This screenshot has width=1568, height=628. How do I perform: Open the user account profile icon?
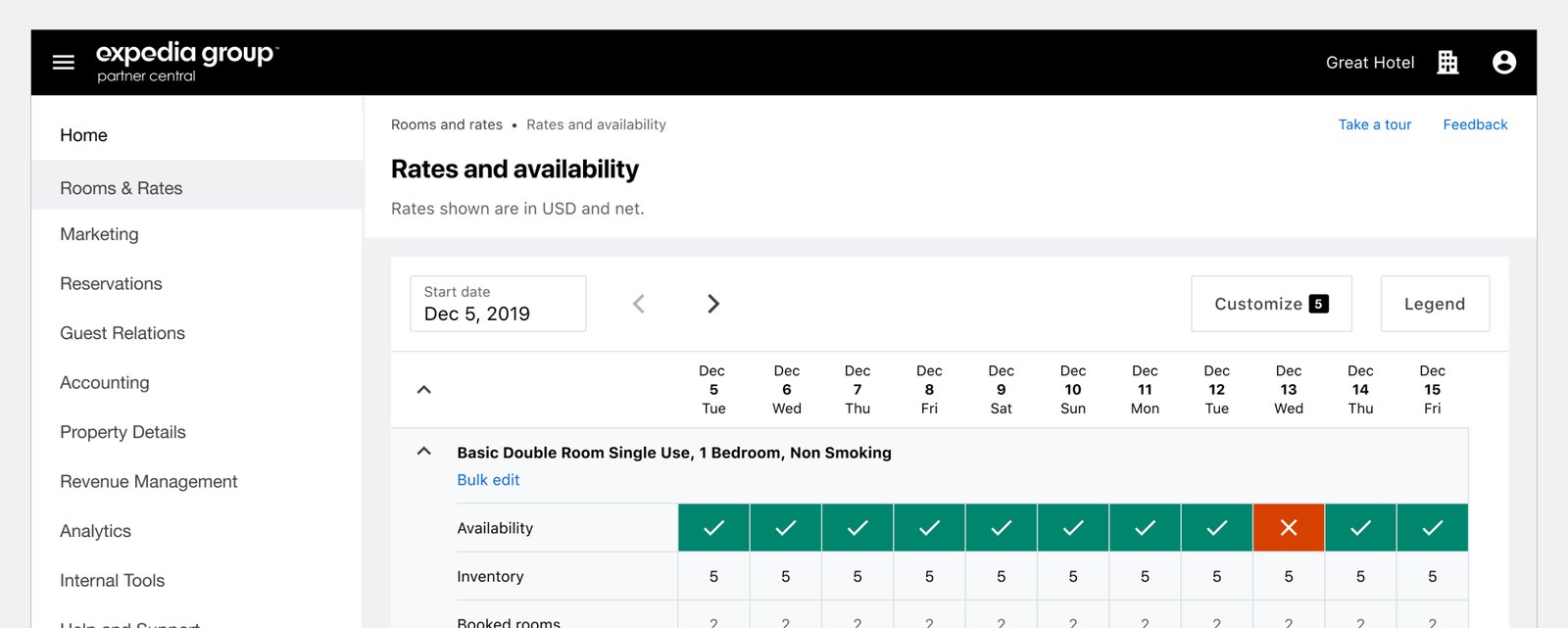click(x=1504, y=63)
